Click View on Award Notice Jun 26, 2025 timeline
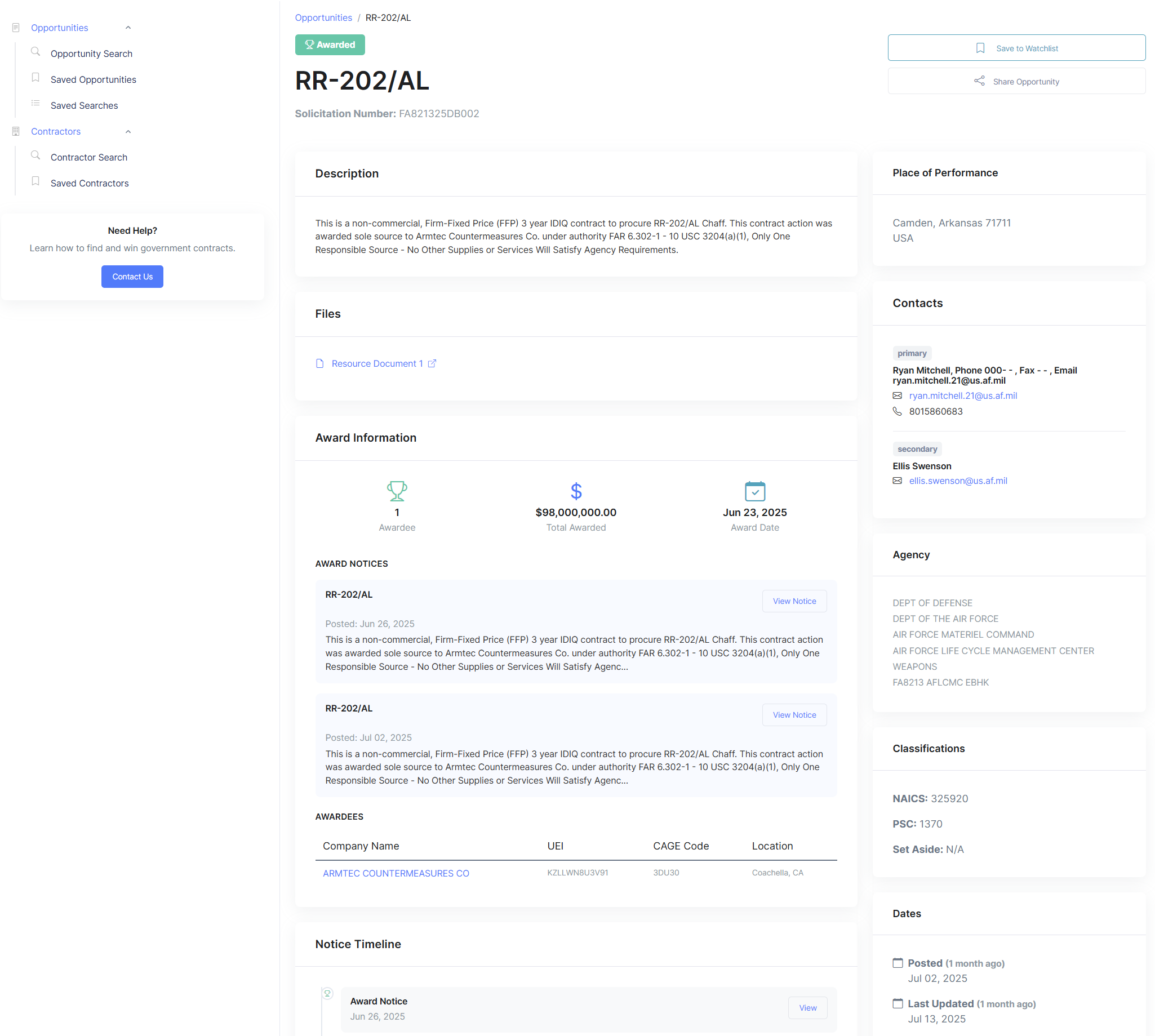Image resolution: width=1155 pixels, height=1036 pixels. pyautogui.click(x=808, y=1008)
